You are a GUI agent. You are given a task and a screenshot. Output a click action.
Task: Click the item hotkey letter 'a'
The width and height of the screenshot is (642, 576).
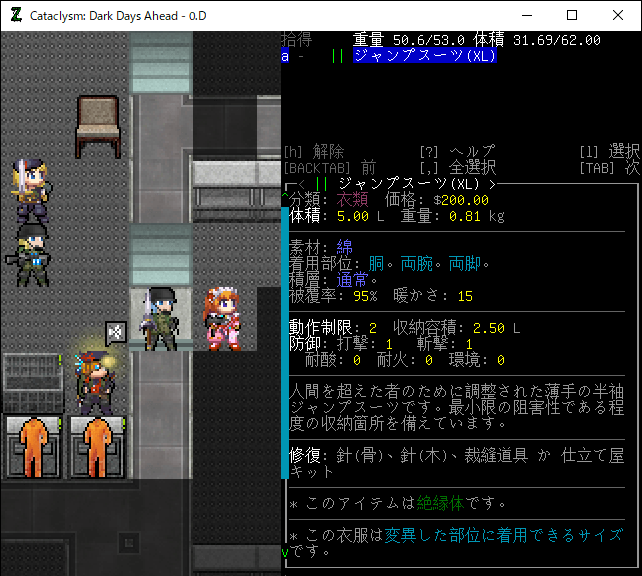[x=285, y=56]
